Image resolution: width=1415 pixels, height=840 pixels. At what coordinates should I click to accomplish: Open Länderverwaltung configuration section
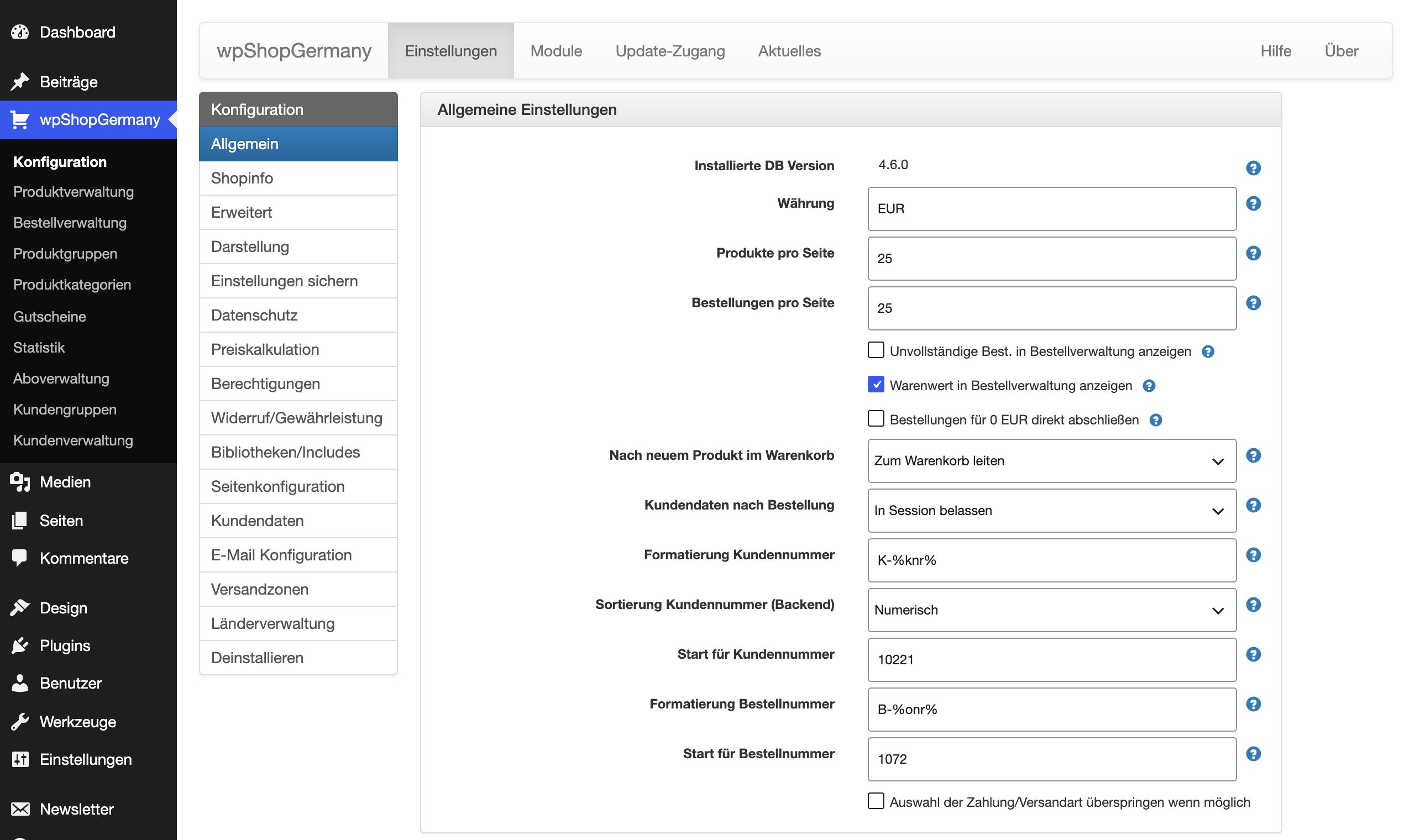[x=298, y=624]
